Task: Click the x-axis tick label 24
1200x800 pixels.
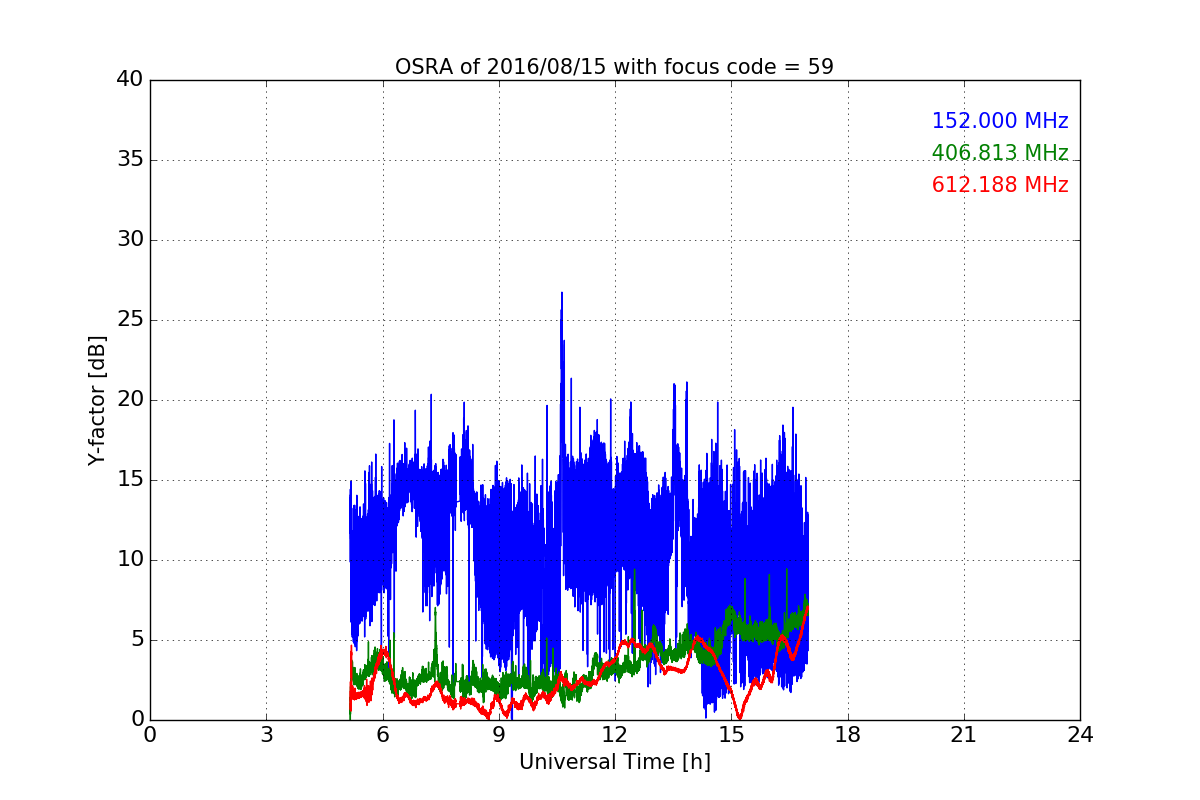Action: click(x=1080, y=734)
